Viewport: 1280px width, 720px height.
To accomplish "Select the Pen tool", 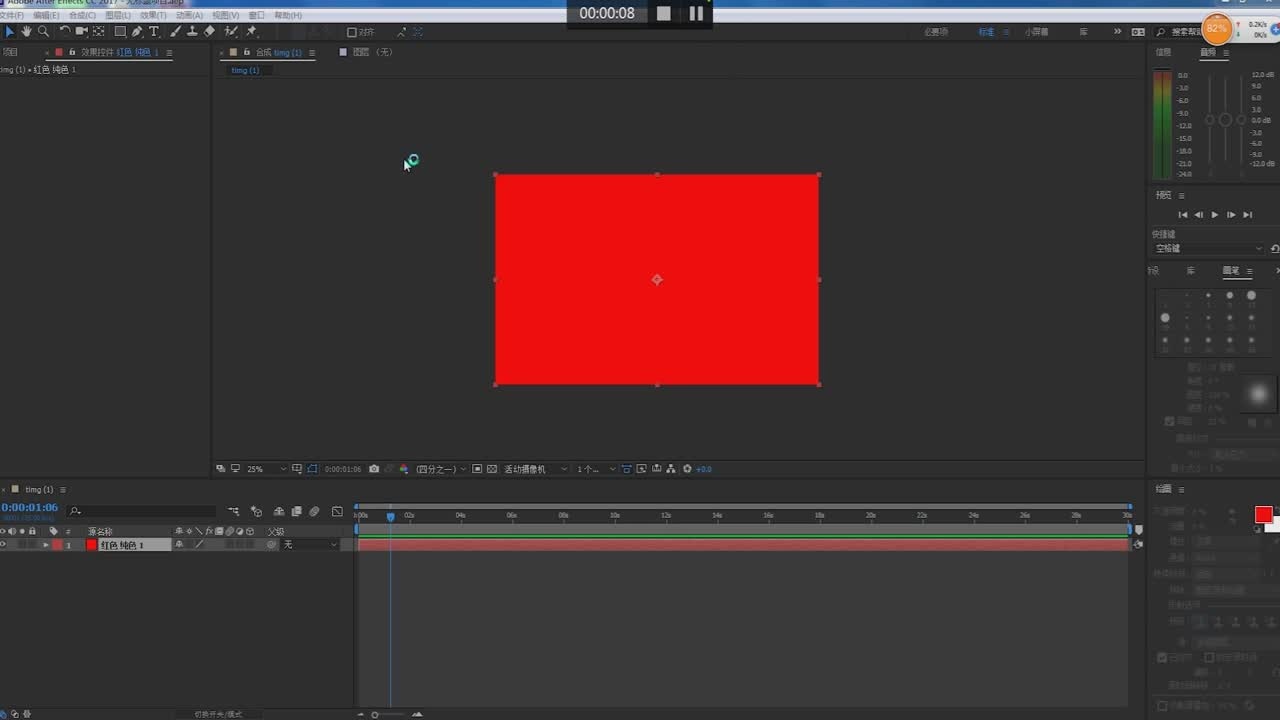I will (x=137, y=32).
